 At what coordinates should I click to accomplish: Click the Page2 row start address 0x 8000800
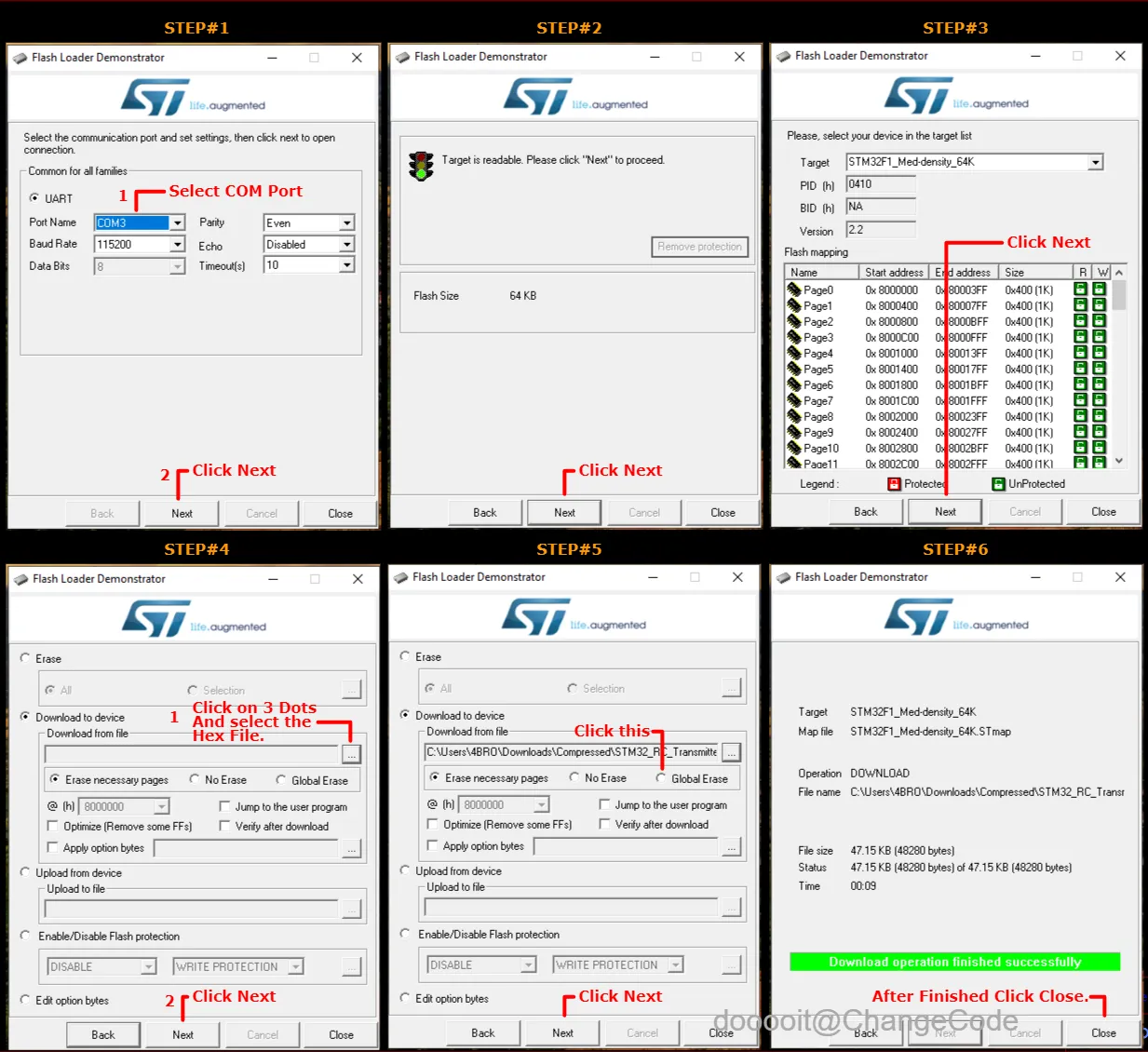pyautogui.click(x=892, y=321)
